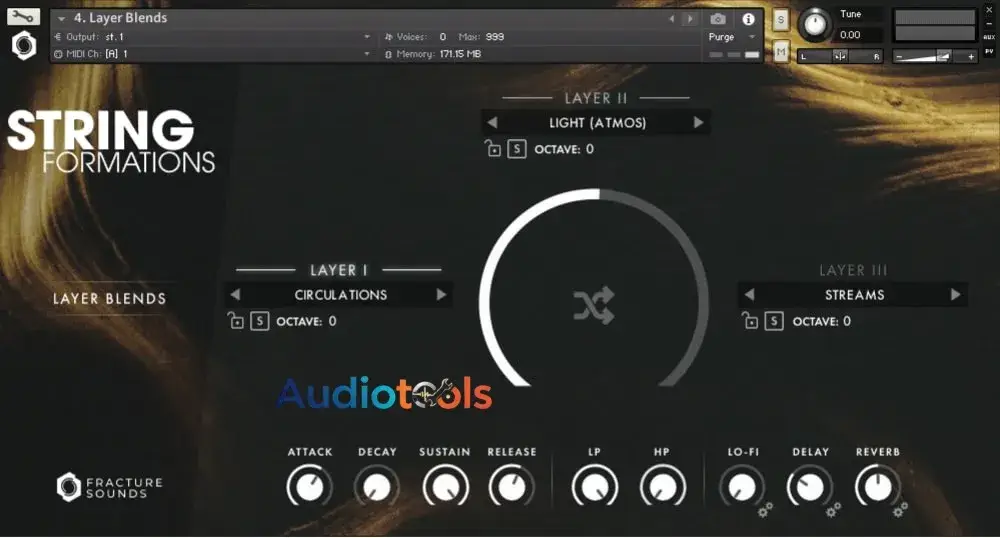
Task: Click the randomize shuffle icon in the circle
Action: click(594, 305)
